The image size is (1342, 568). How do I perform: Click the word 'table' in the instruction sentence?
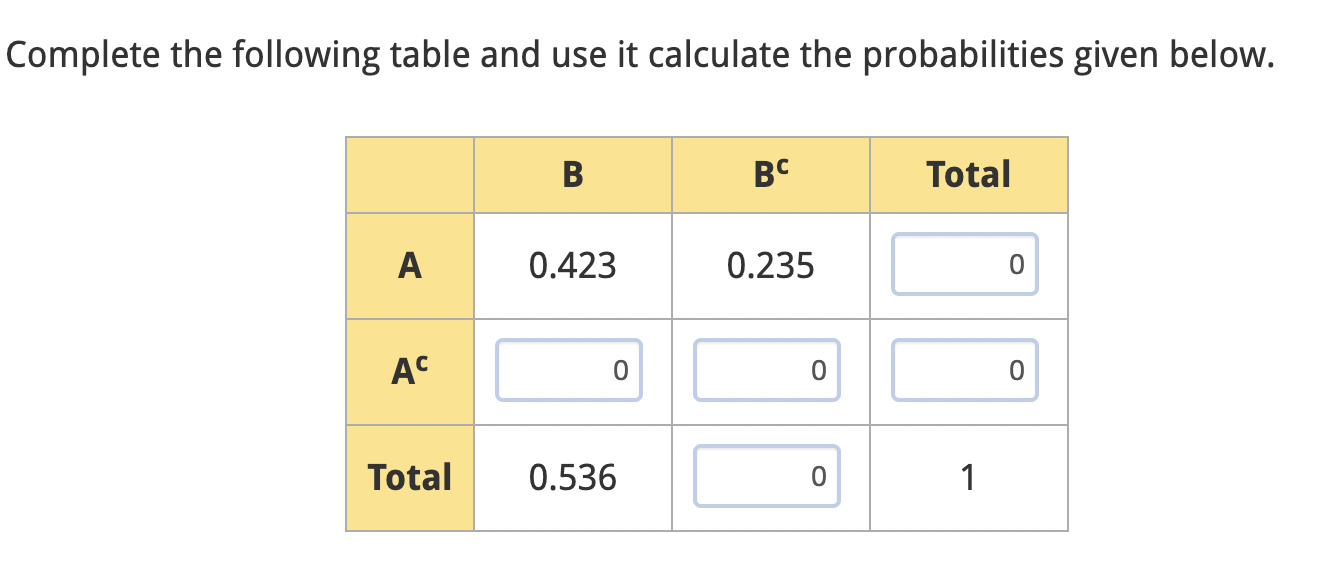point(430,54)
